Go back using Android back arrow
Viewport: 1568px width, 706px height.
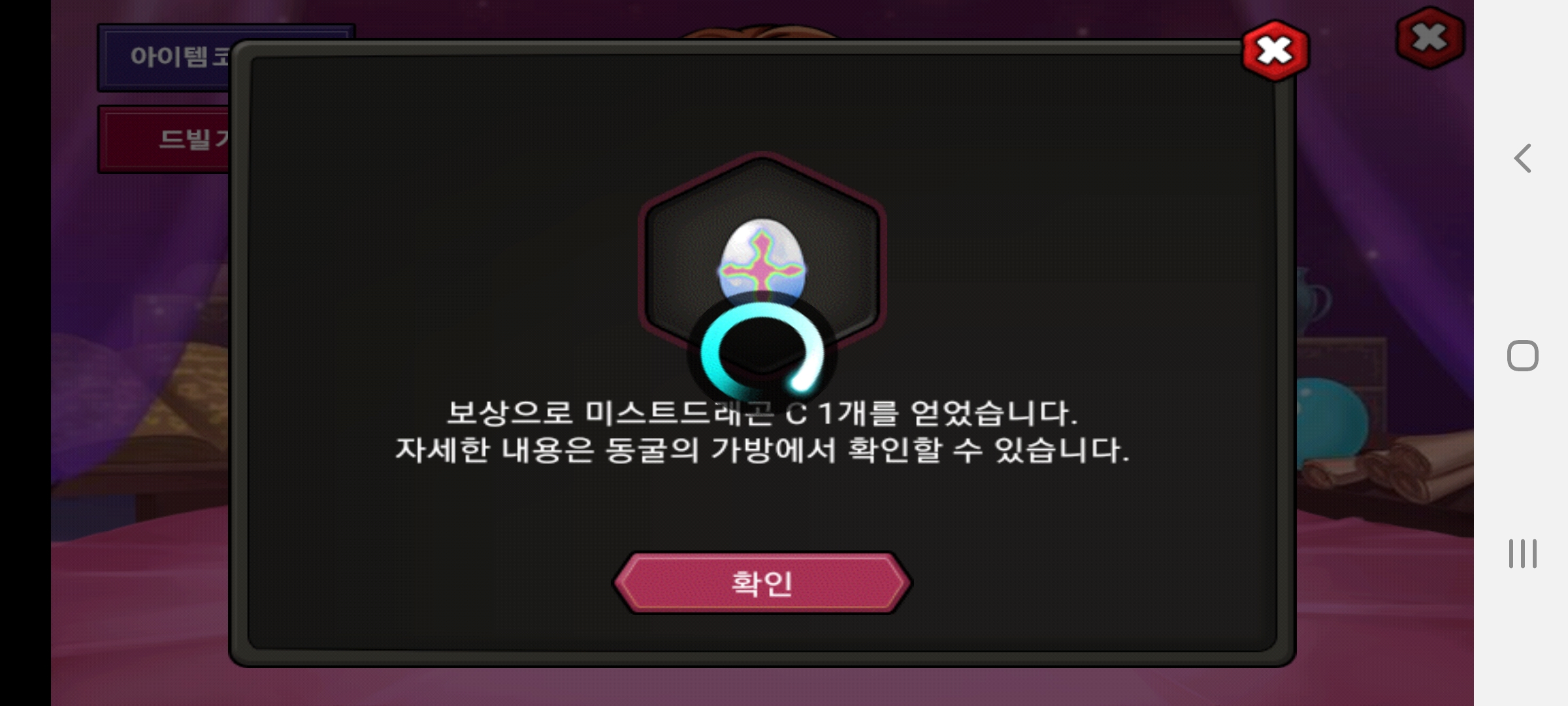(1523, 158)
